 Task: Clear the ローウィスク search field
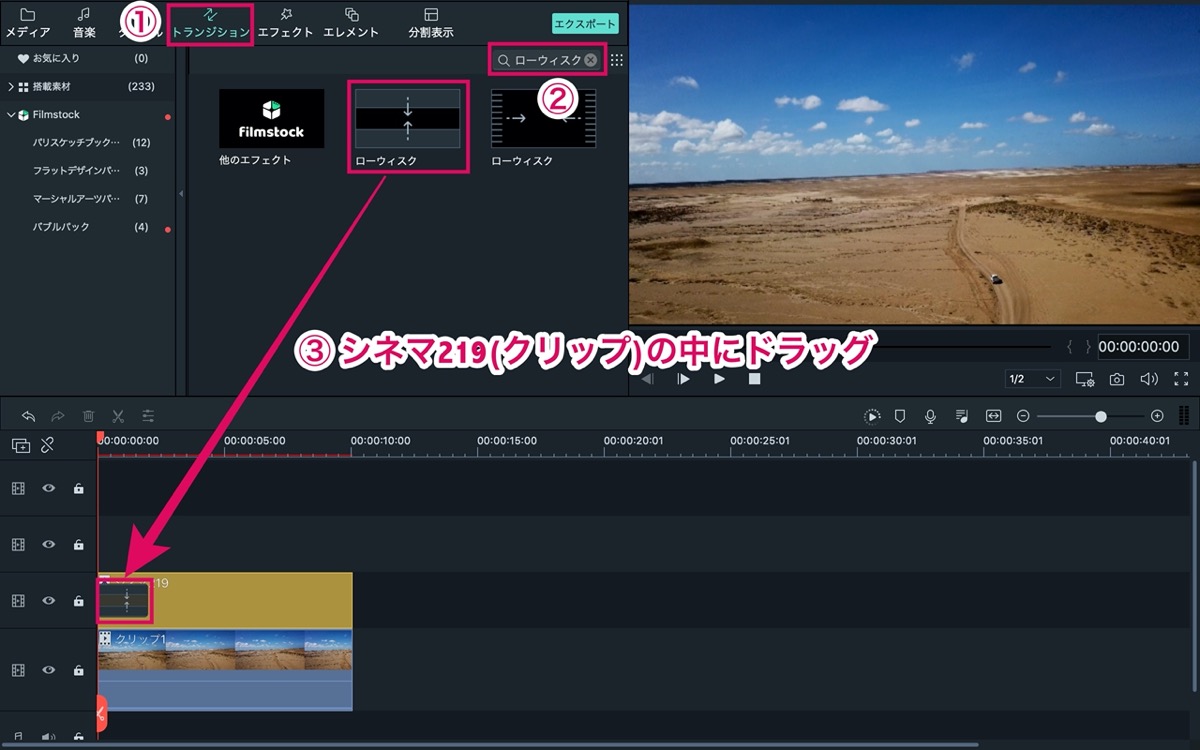click(x=591, y=60)
